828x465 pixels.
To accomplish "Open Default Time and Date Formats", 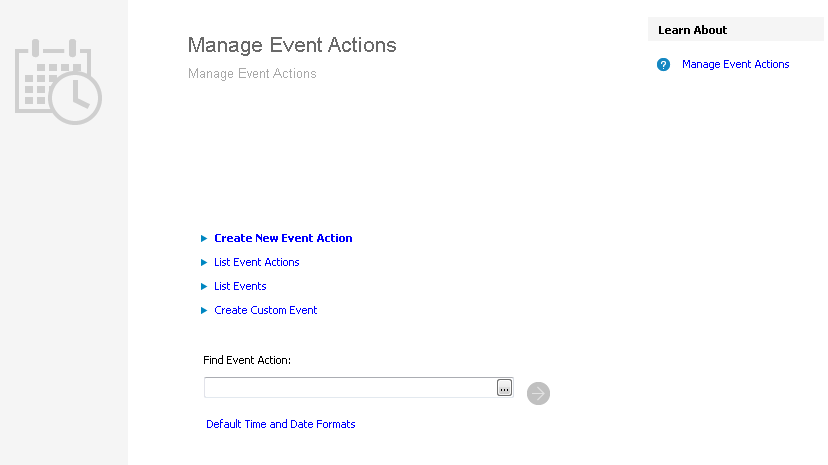I will (281, 425).
